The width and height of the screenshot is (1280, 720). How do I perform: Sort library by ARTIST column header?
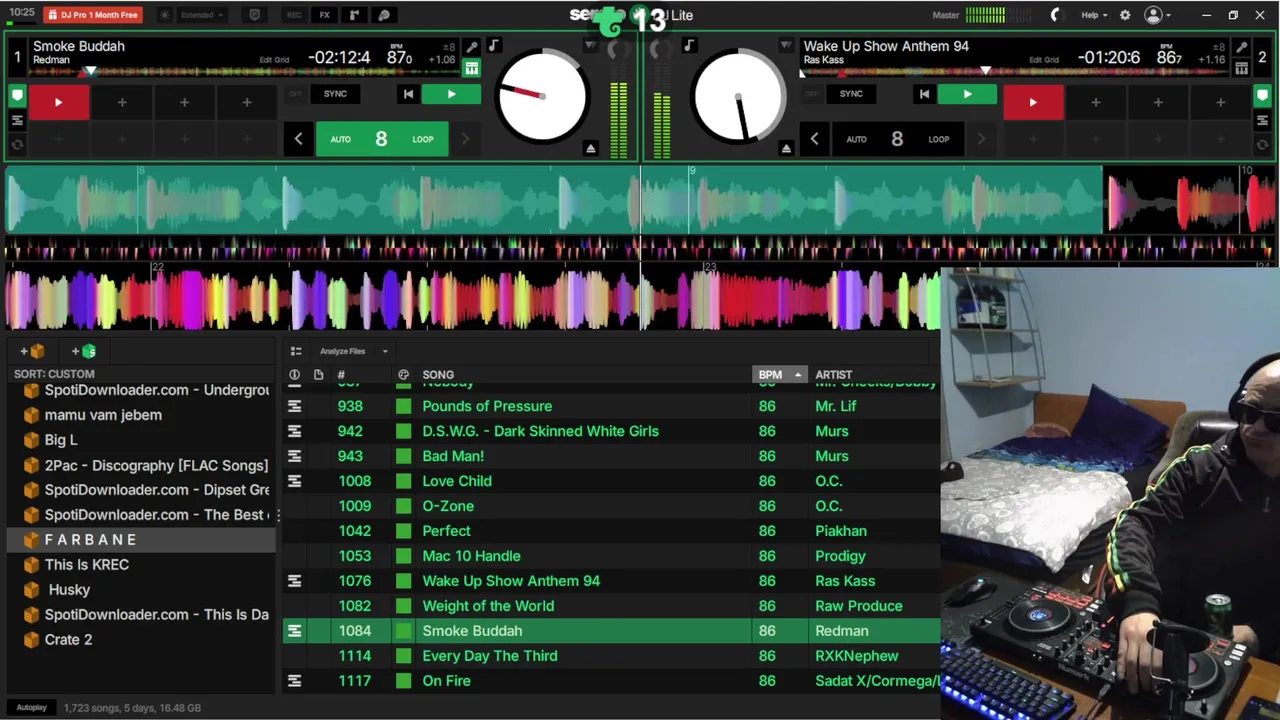(x=834, y=374)
